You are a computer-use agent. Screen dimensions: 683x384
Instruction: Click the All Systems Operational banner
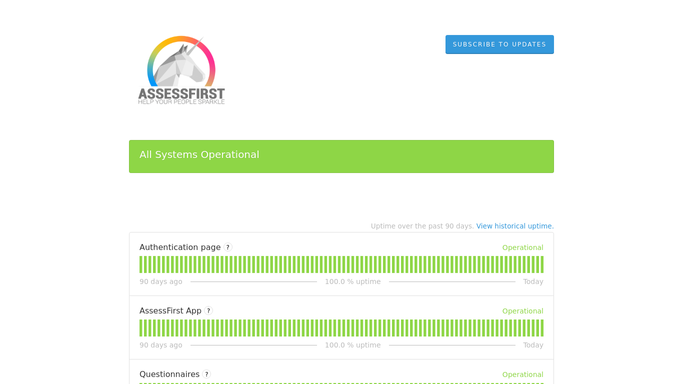coord(342,156)
